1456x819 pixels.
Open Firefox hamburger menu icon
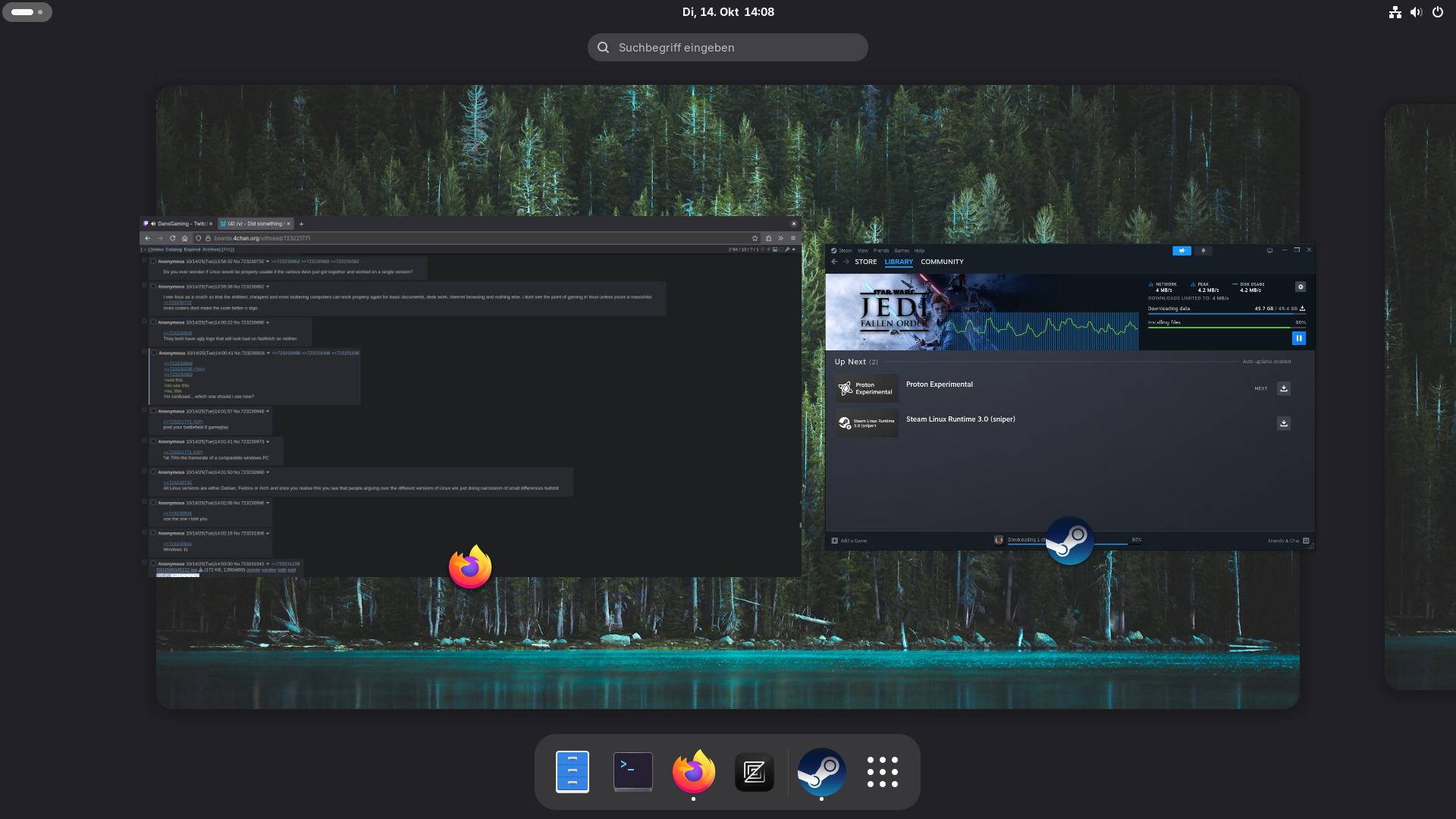[793, 238]
